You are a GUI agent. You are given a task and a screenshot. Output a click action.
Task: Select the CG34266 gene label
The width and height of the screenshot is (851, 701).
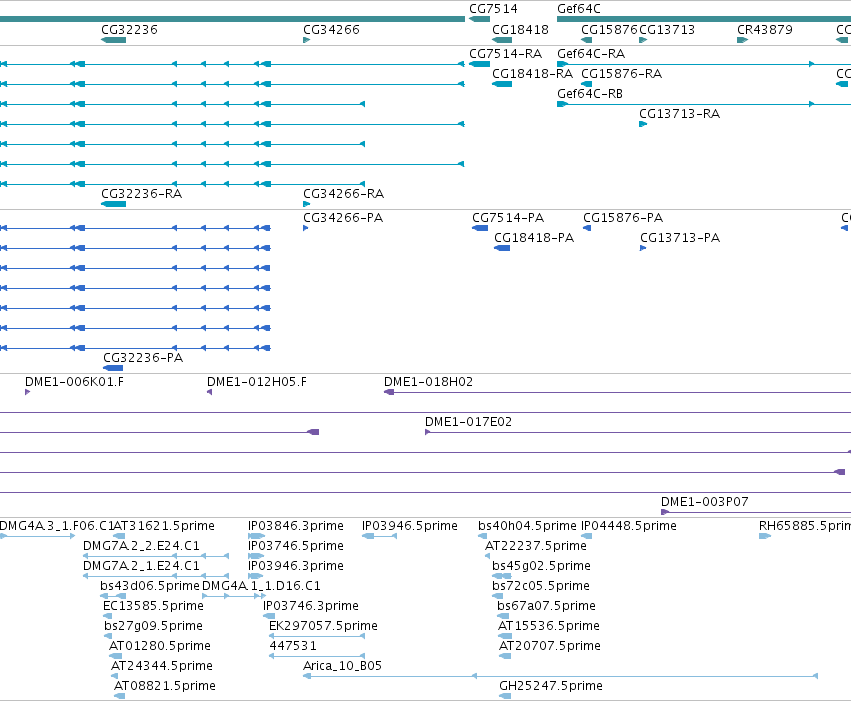[331, 29]
